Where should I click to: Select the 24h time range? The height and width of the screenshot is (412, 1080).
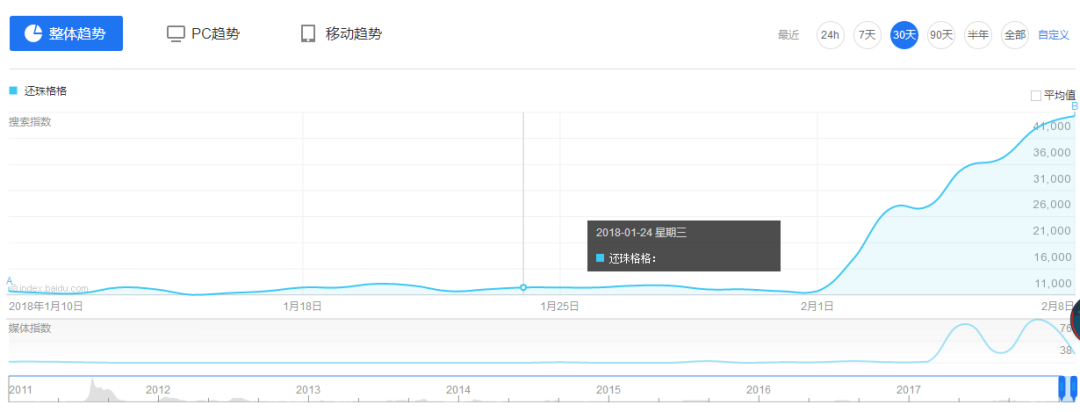830,34
